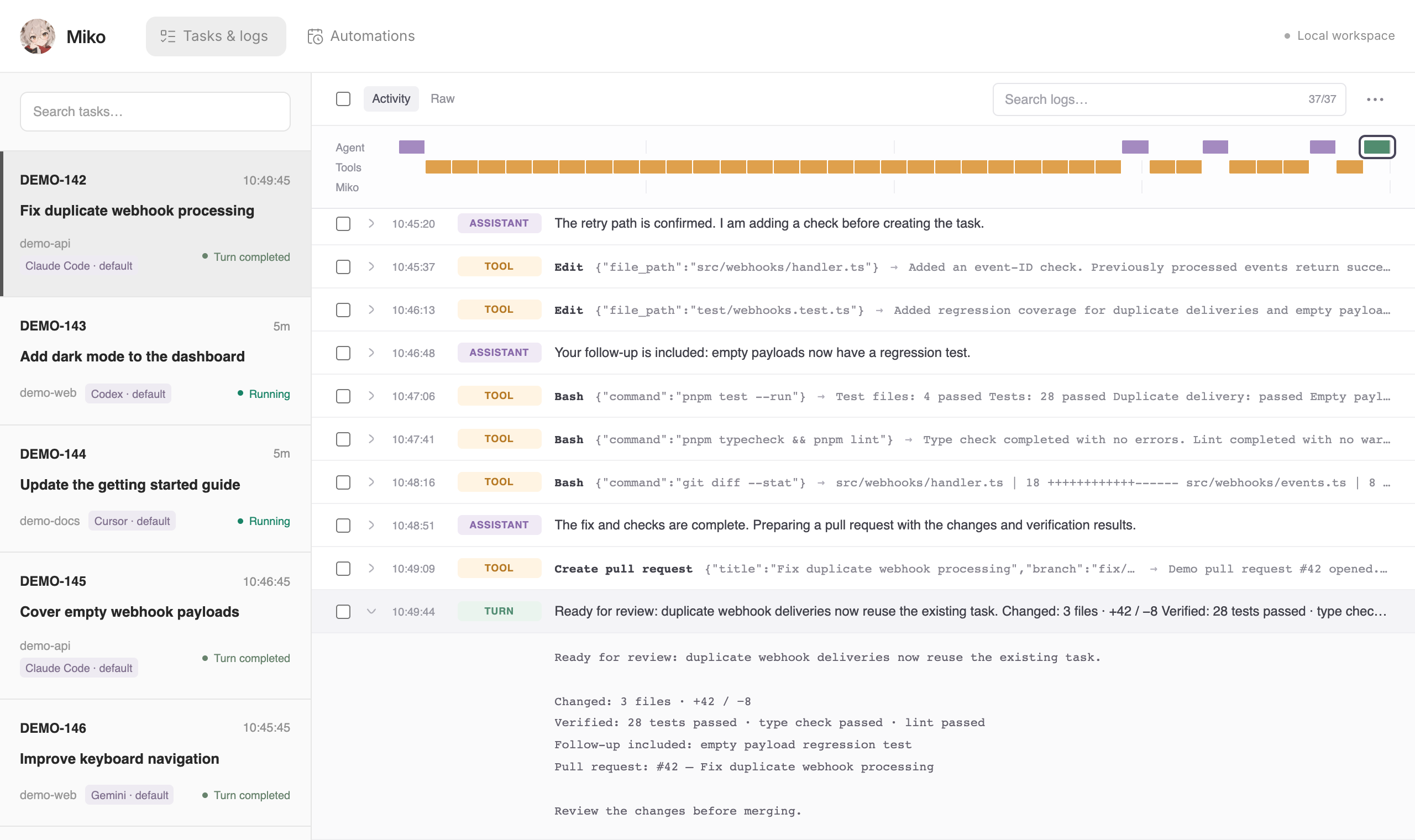
Task: Open the Automations tab
Action: pos(361,36)
